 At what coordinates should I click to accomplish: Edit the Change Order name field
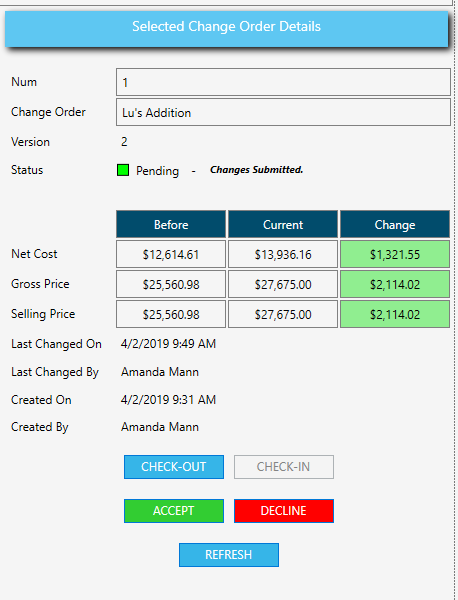coord(283,112)
